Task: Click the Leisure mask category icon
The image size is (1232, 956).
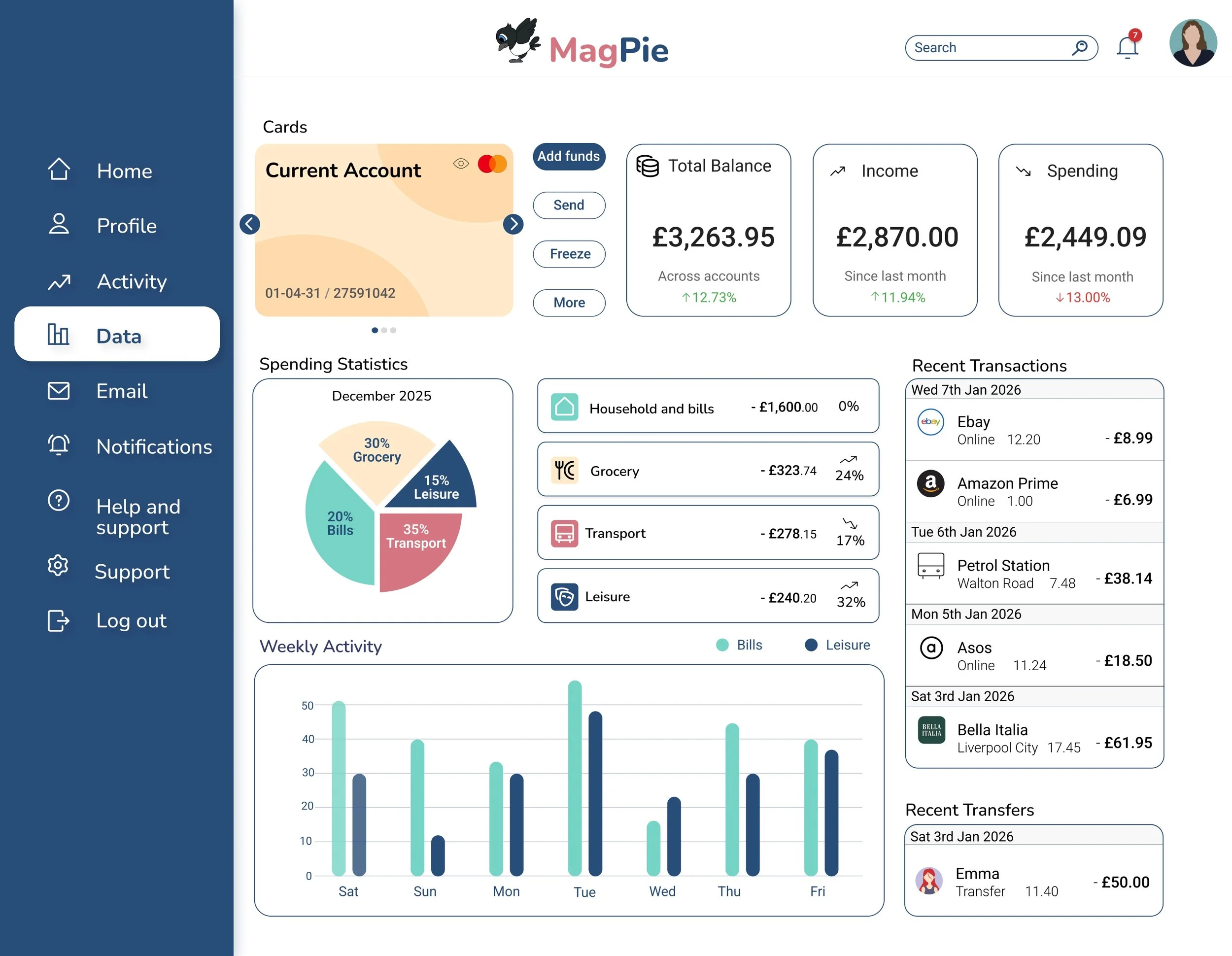Action: [564, 597]
